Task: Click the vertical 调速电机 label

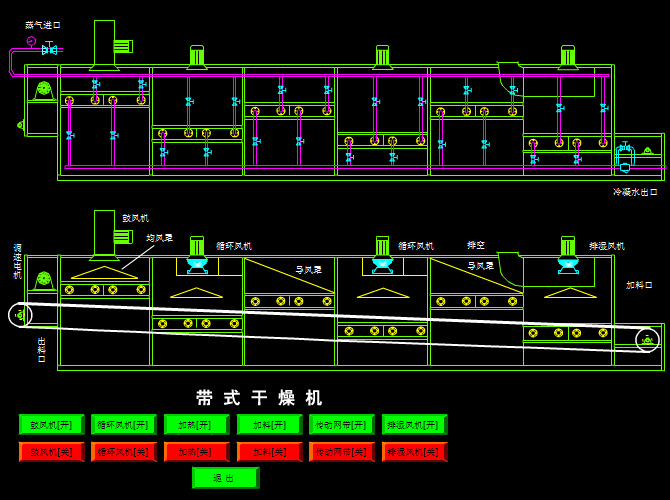Action: [18, 262]
